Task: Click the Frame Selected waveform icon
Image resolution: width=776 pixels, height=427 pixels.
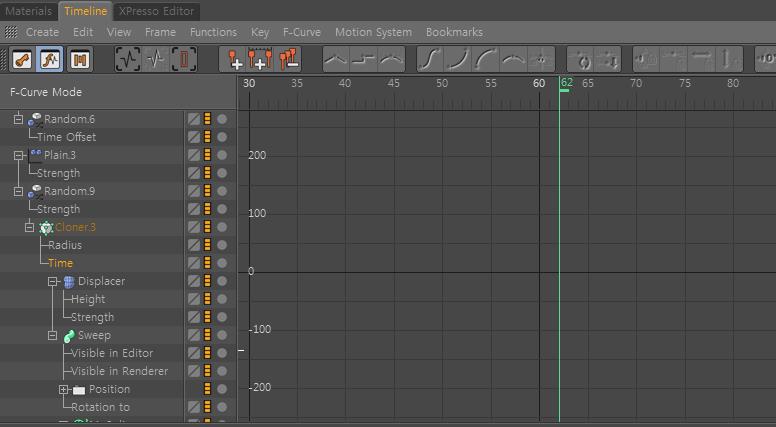Action: click(156, 60)
